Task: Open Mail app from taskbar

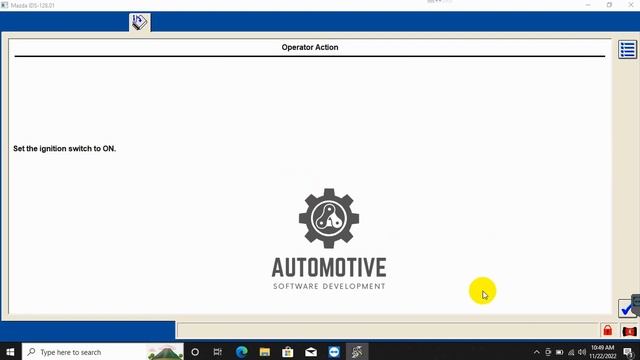Action: [x=311, y=352]
